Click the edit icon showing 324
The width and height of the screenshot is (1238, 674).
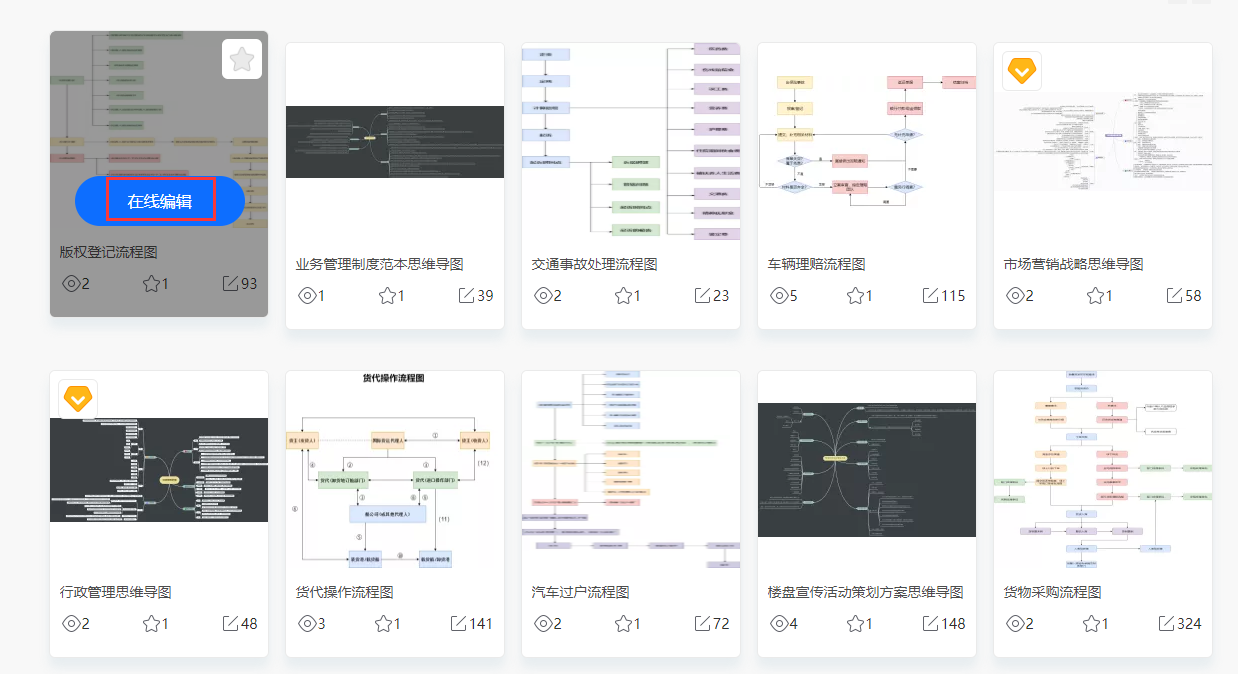click(1166, 623)
